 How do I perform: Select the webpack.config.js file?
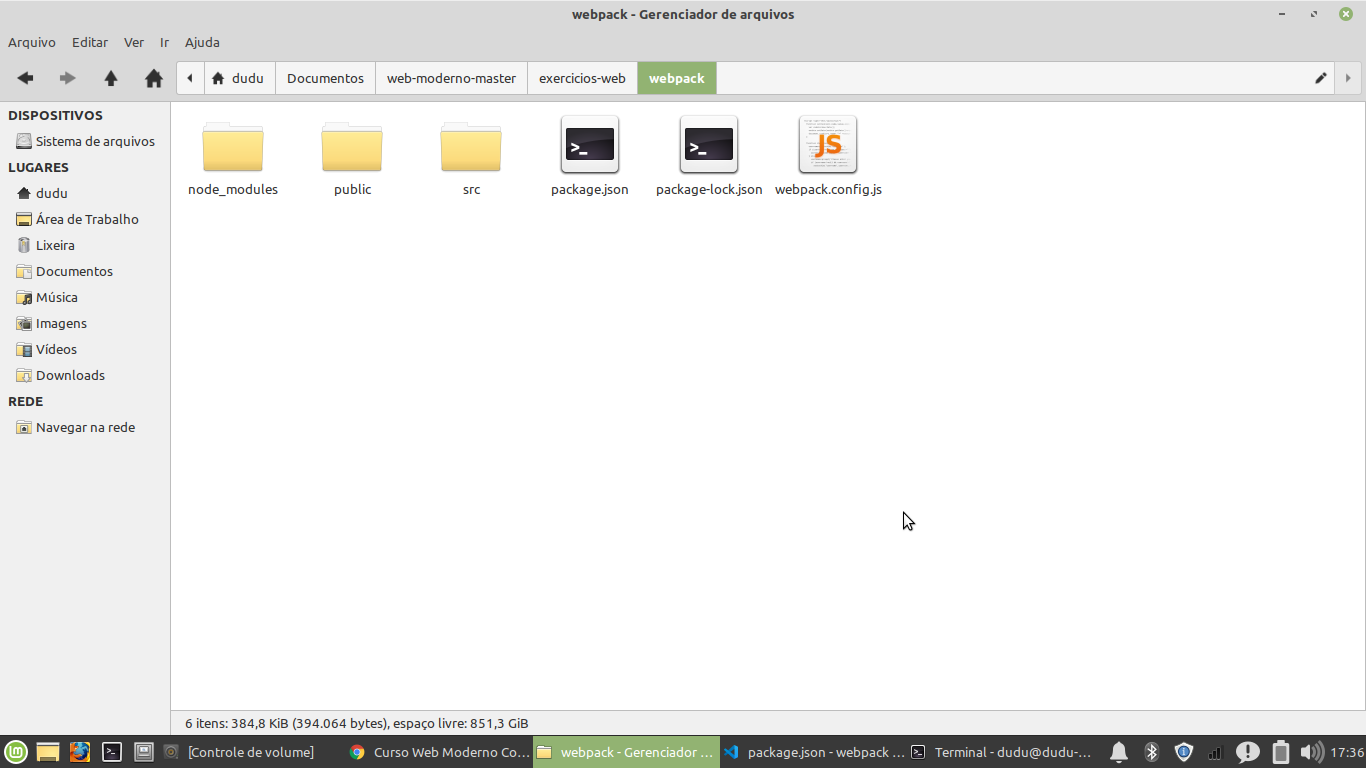point(828,145)
